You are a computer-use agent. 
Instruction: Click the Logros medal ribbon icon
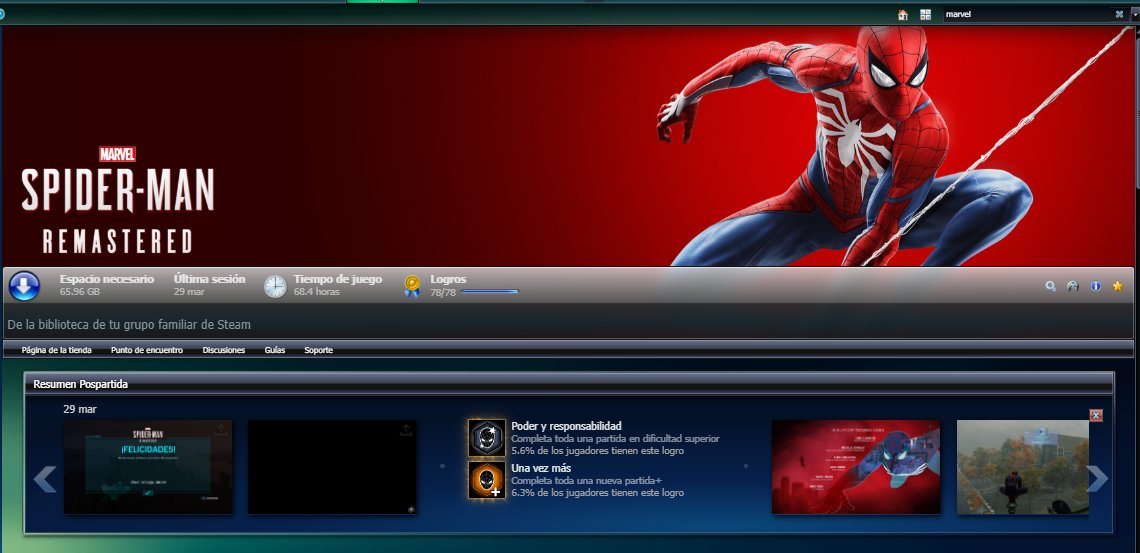(x=412, y=286)
